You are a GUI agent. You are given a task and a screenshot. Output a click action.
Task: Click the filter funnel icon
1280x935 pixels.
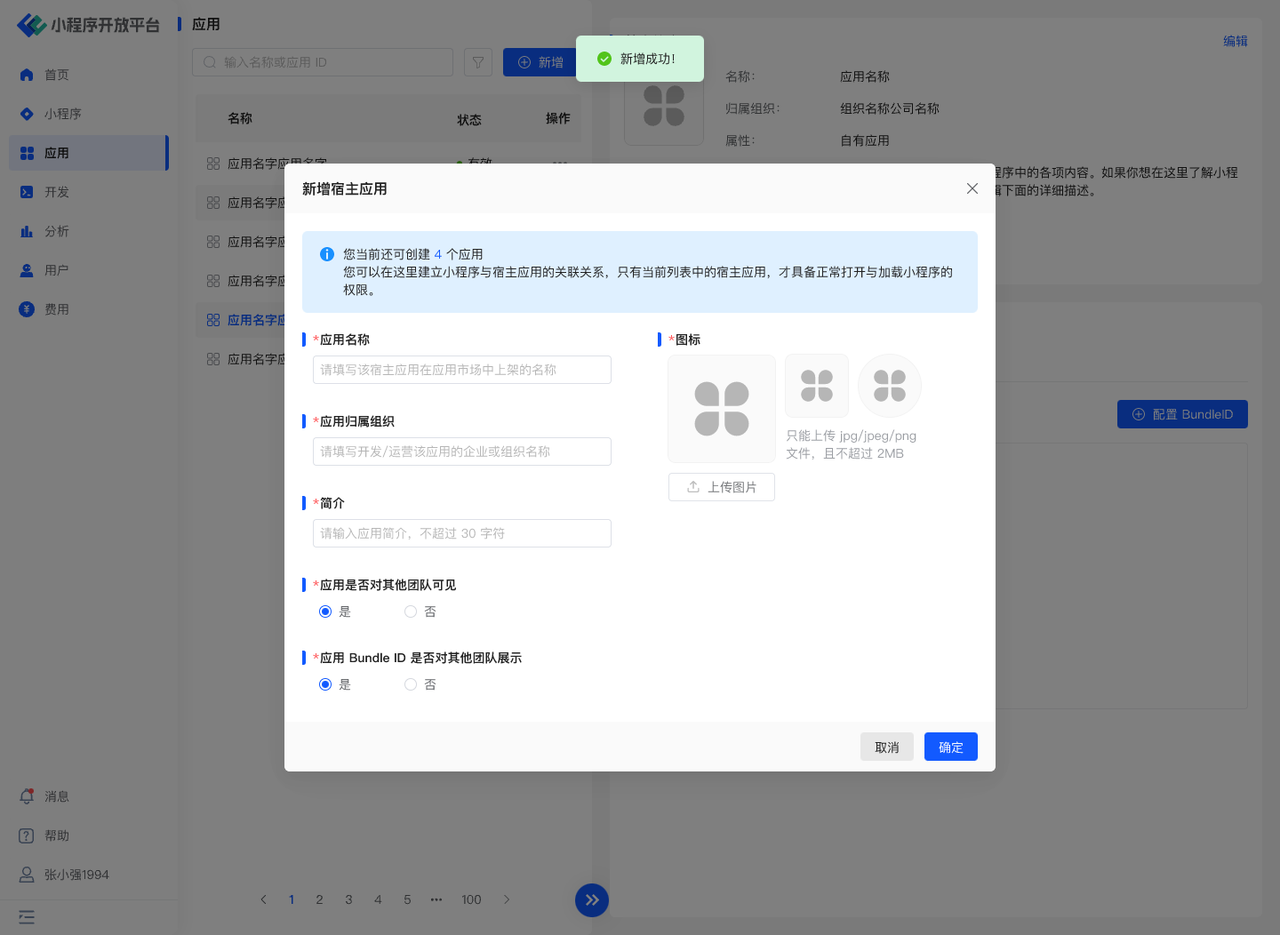pos(478,62)
